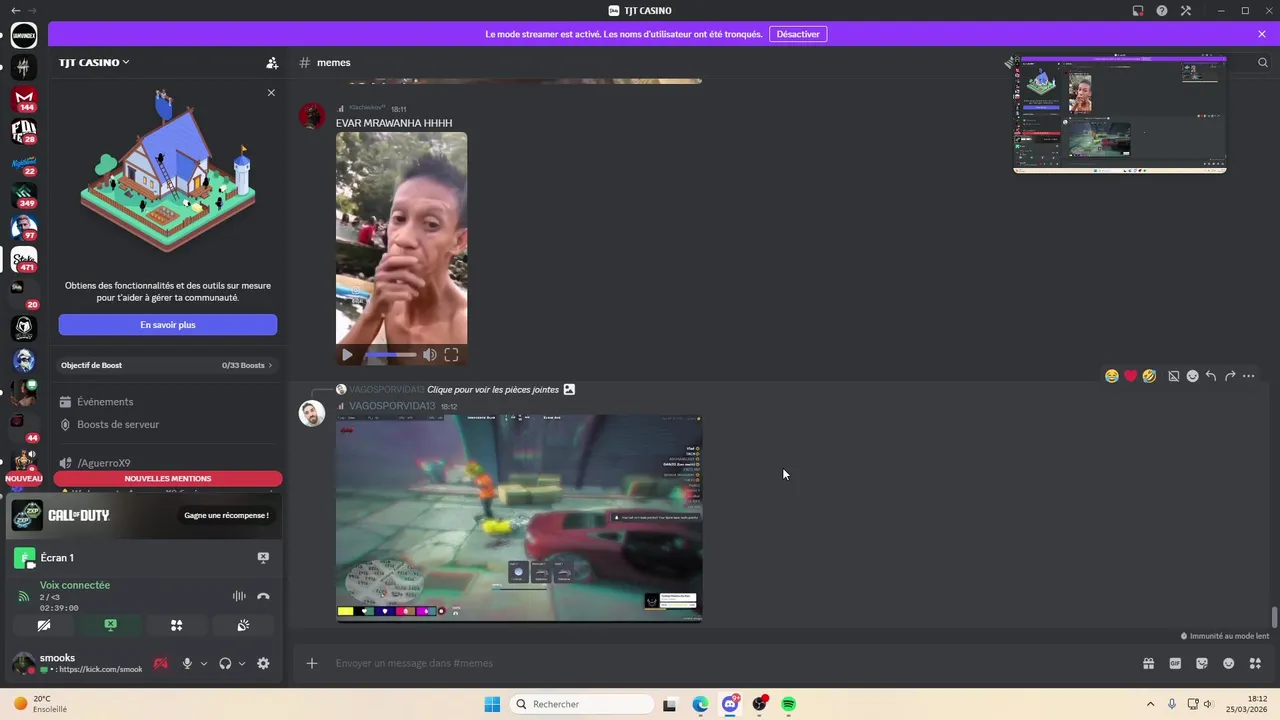The width and height of the screenshot is (1280, 720).
Task: Click the Windows Start button
Action: [492, 704]
